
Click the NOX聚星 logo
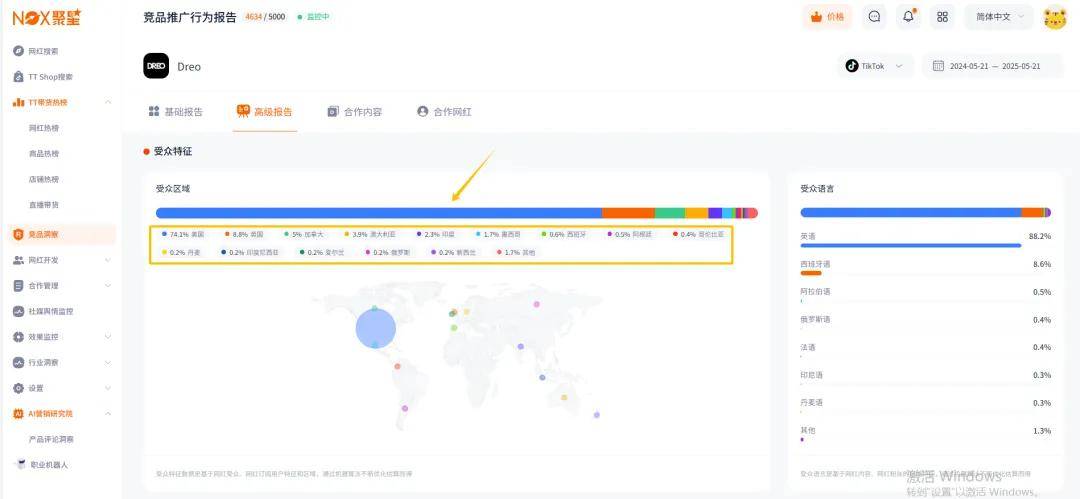[46, 17]
